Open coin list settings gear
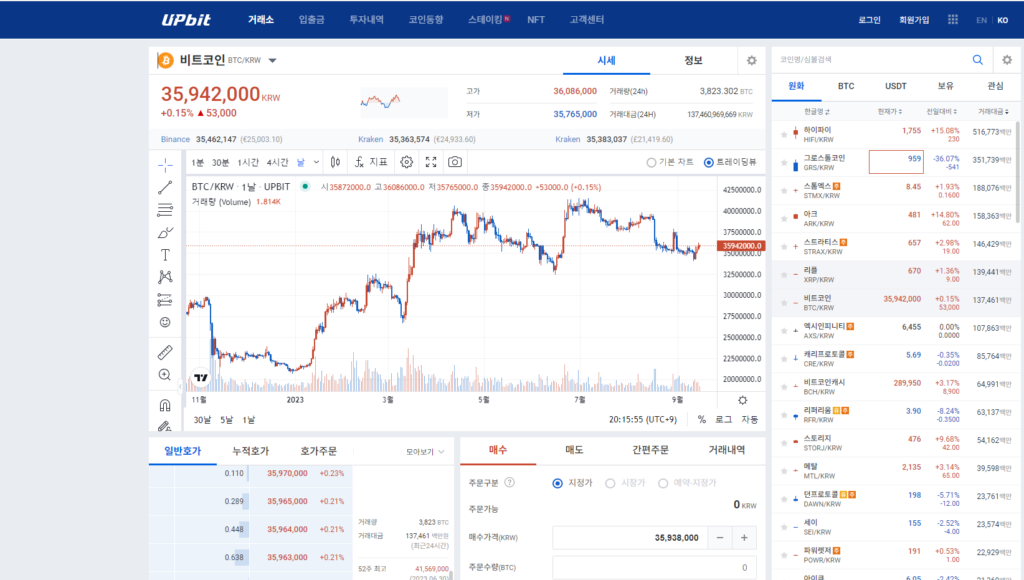The width and height of the screenshot is (1024, 580). click(1007, 59)
